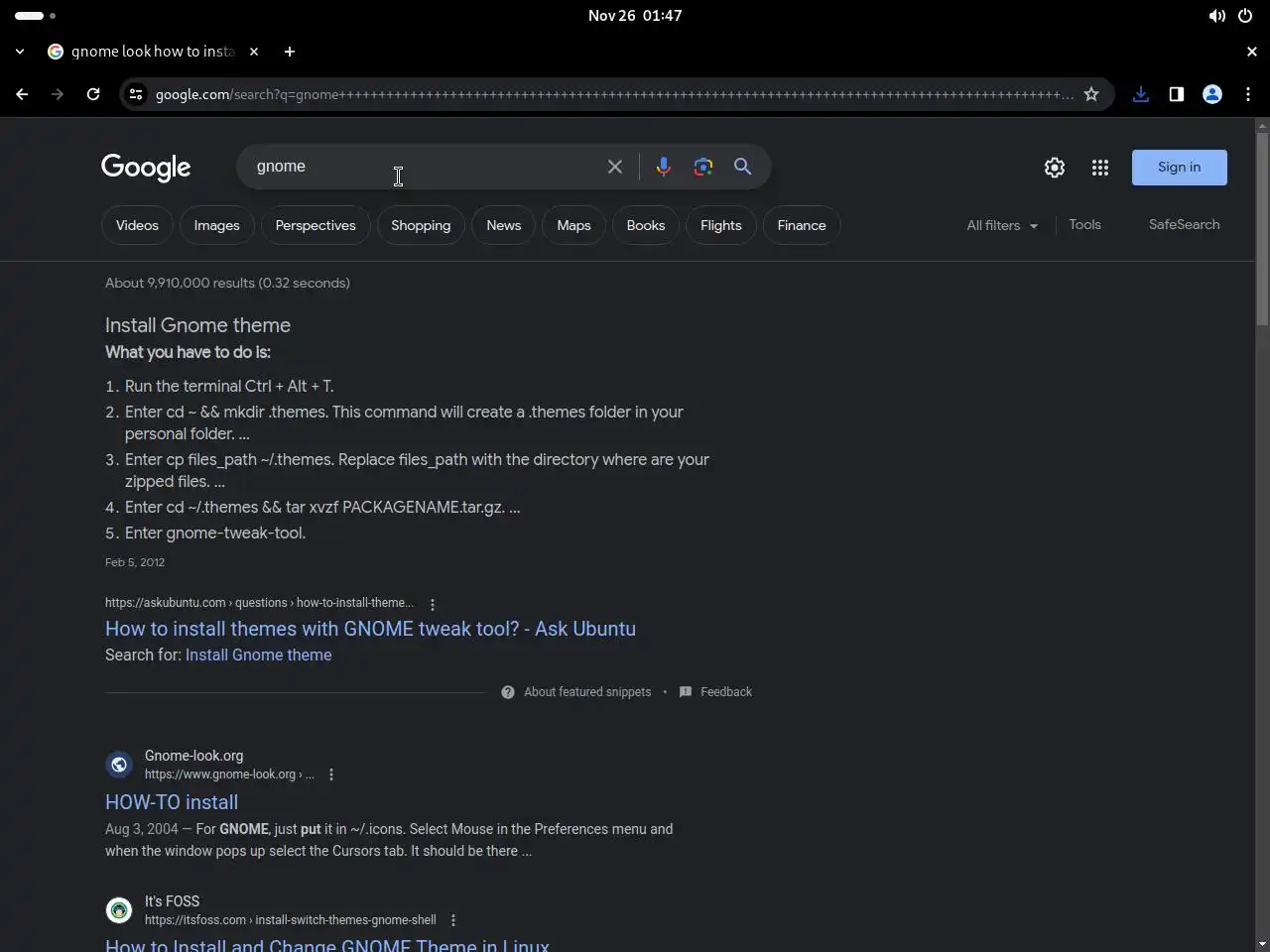The width and height of the screenshot is (1270, 952).
Task: View site information icon in address bar
Action: (x=136, y=94)
